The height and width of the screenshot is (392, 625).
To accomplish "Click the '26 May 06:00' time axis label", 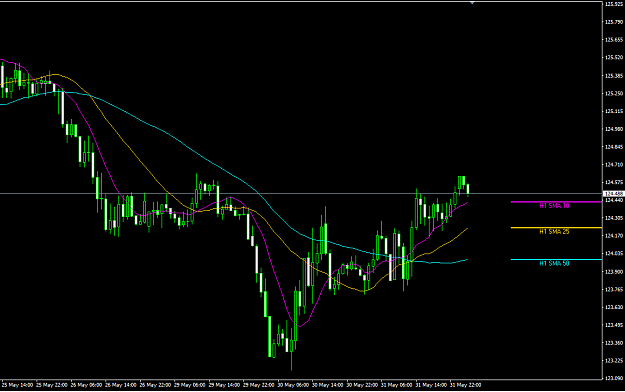I will 86,385.
